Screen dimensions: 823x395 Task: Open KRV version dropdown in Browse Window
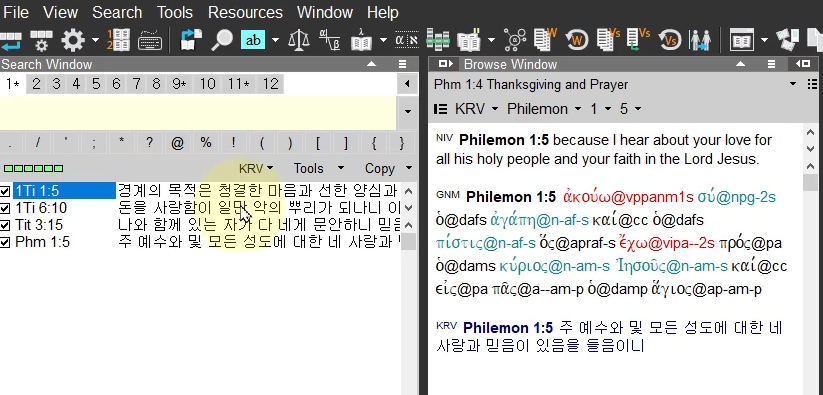click(x=476, y=109)
